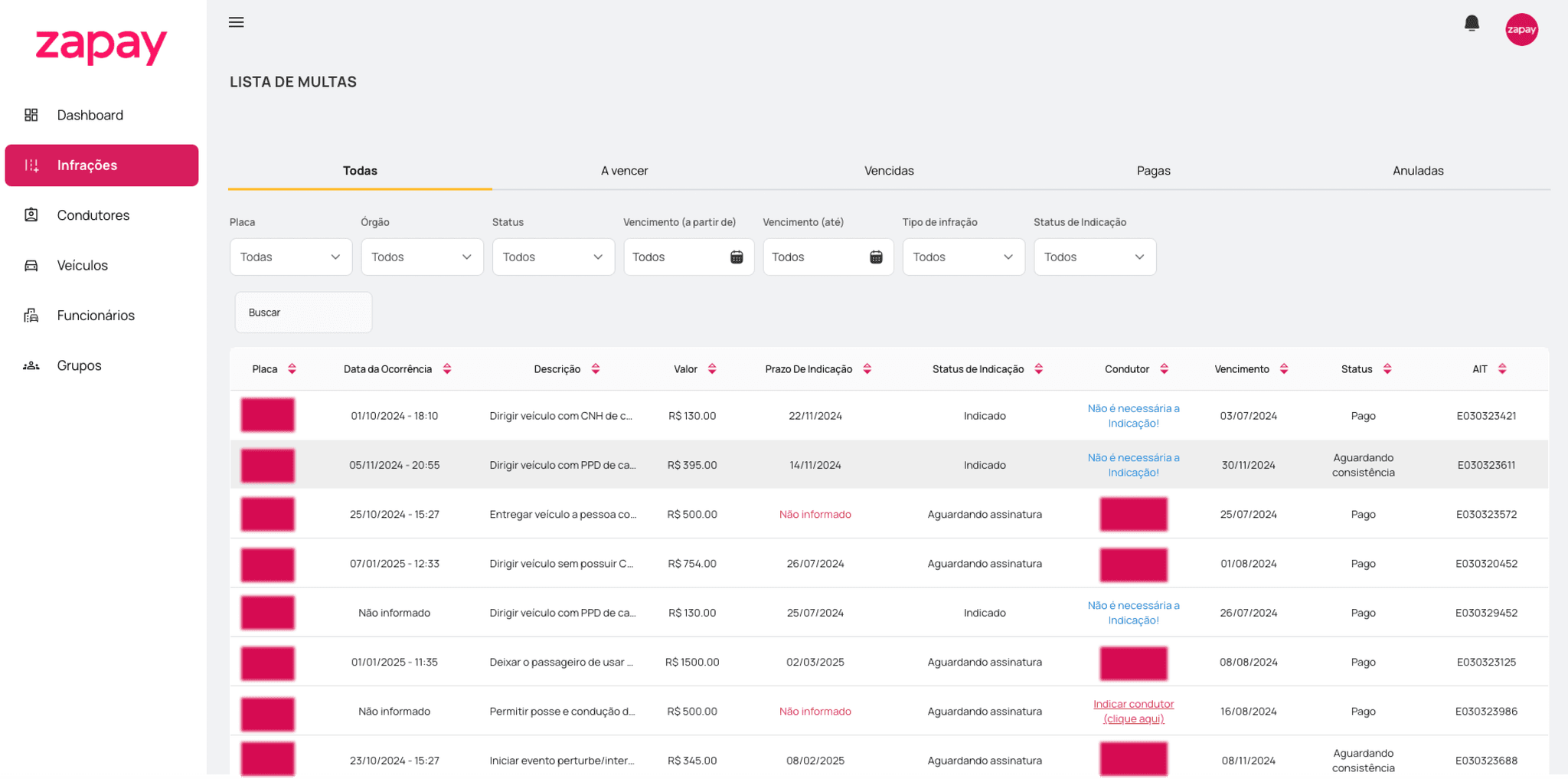Sort by AIT column arrows

[1502, 369]
